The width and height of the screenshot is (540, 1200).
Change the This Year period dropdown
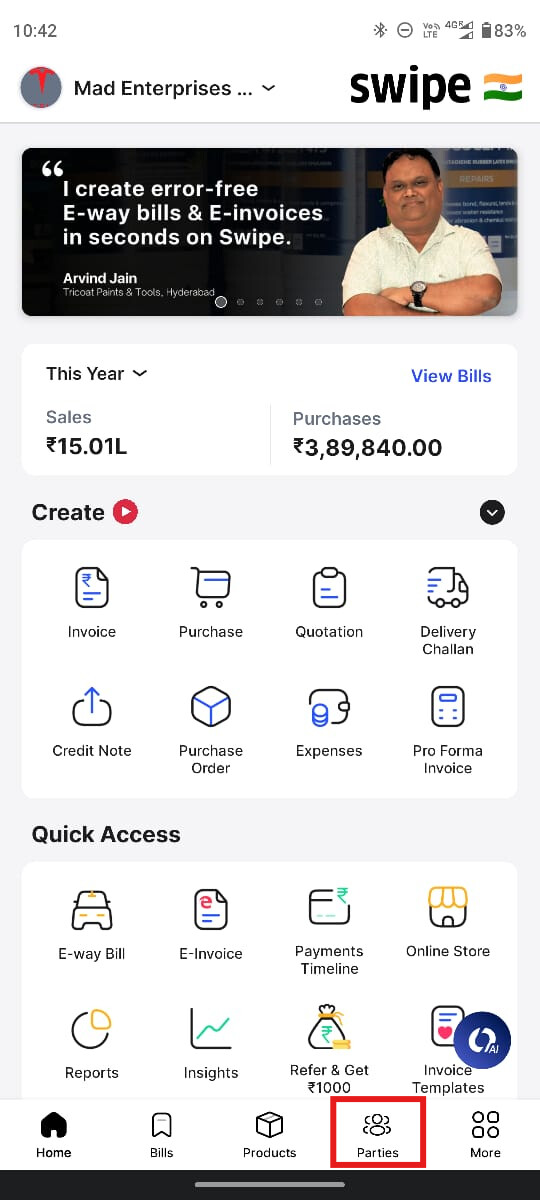pyautogui.click(x=97, y=373)
